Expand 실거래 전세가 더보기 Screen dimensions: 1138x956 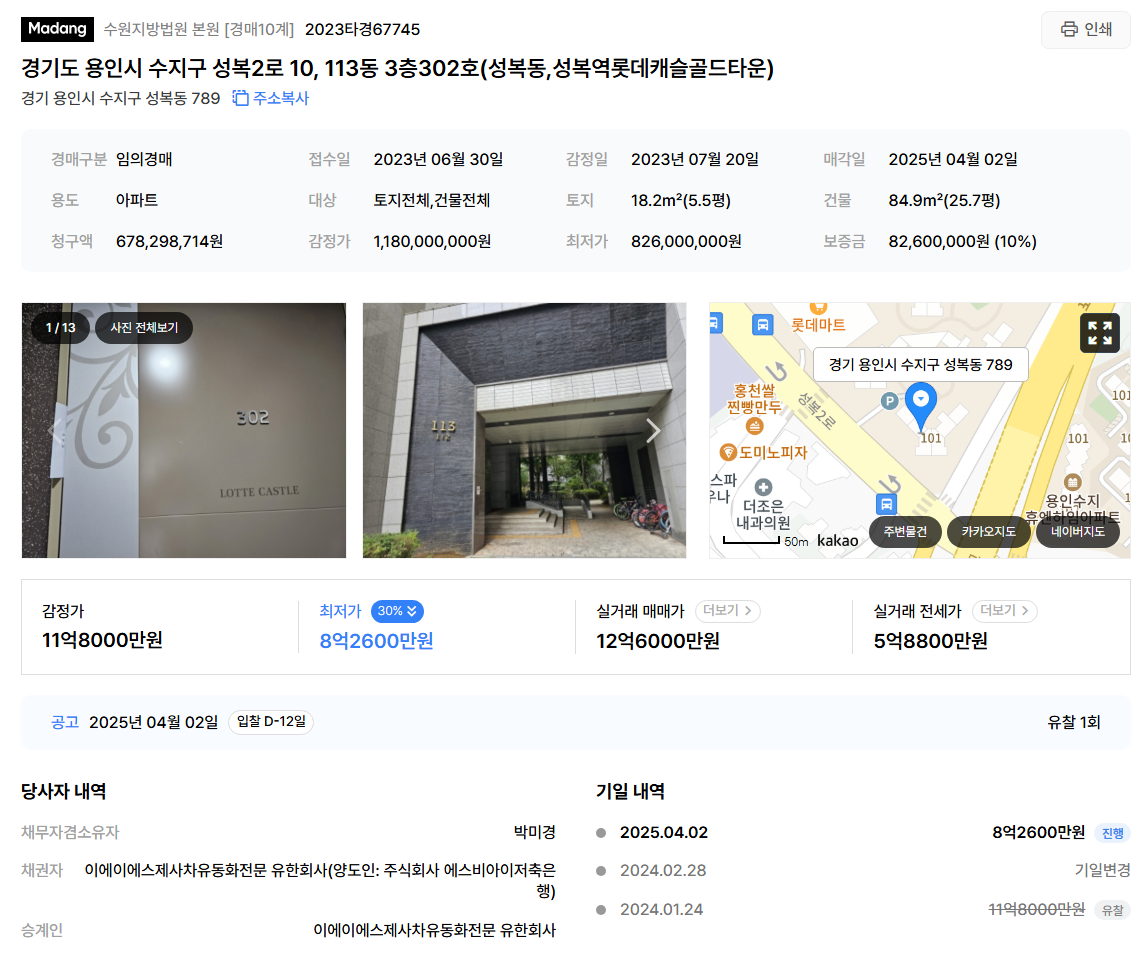click(1004, 611)
